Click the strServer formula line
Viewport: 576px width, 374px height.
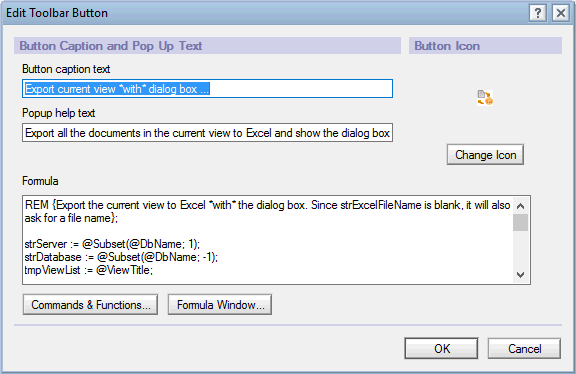point(112,244)
